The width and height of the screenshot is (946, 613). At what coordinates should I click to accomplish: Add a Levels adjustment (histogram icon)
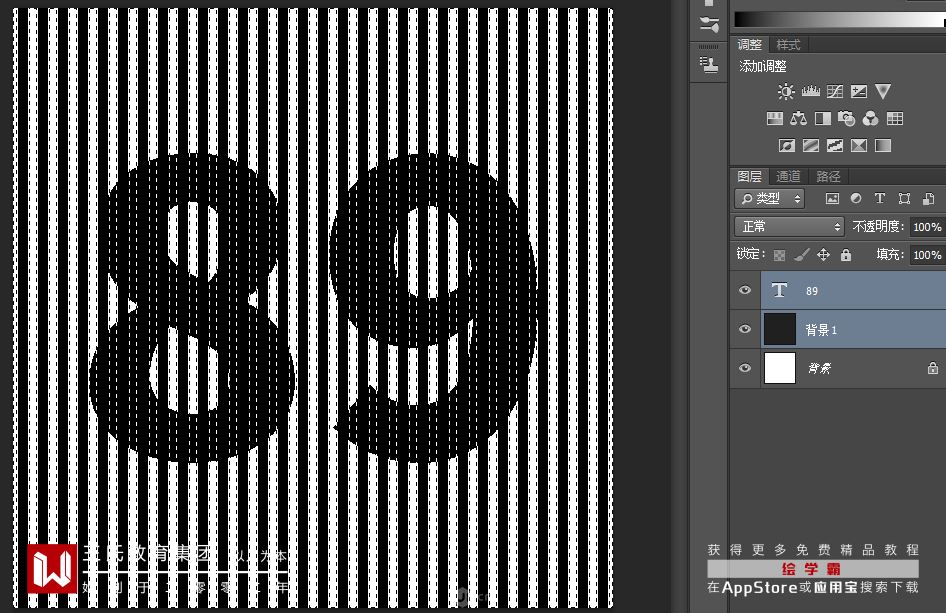(810, 92)
